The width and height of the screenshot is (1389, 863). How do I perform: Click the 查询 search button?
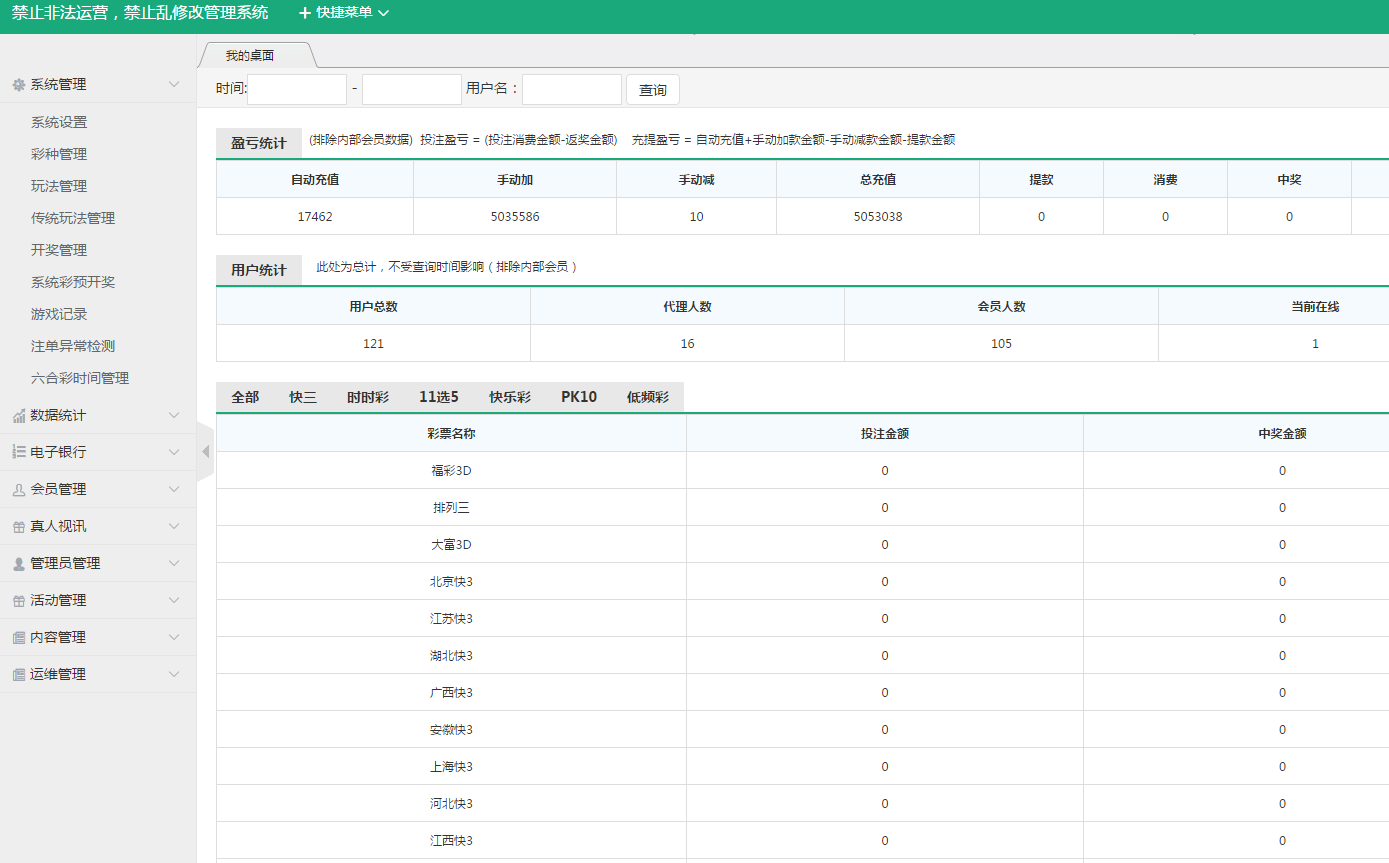click(x=652, y=90)
